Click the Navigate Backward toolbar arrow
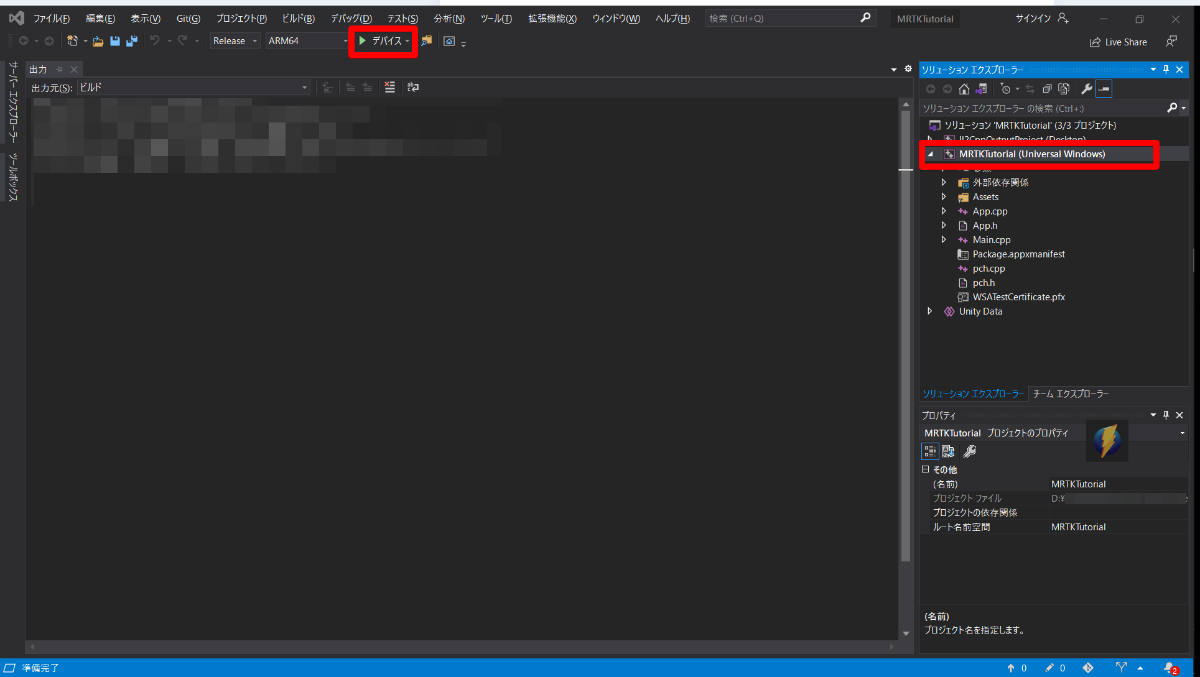This screenshot has width=1200, height=677. (23, 41)
